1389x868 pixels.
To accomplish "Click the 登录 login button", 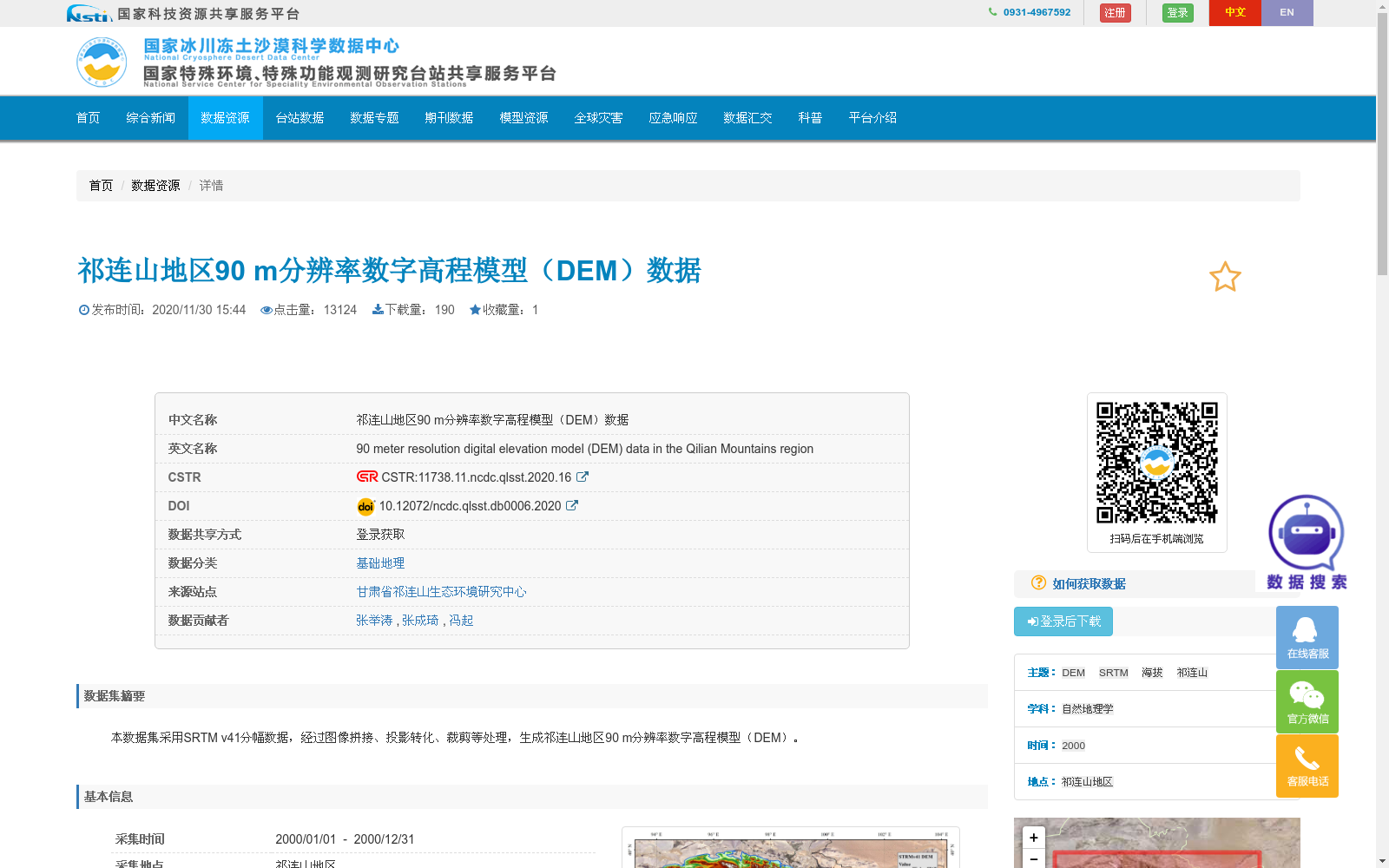I will point(1177,13).
